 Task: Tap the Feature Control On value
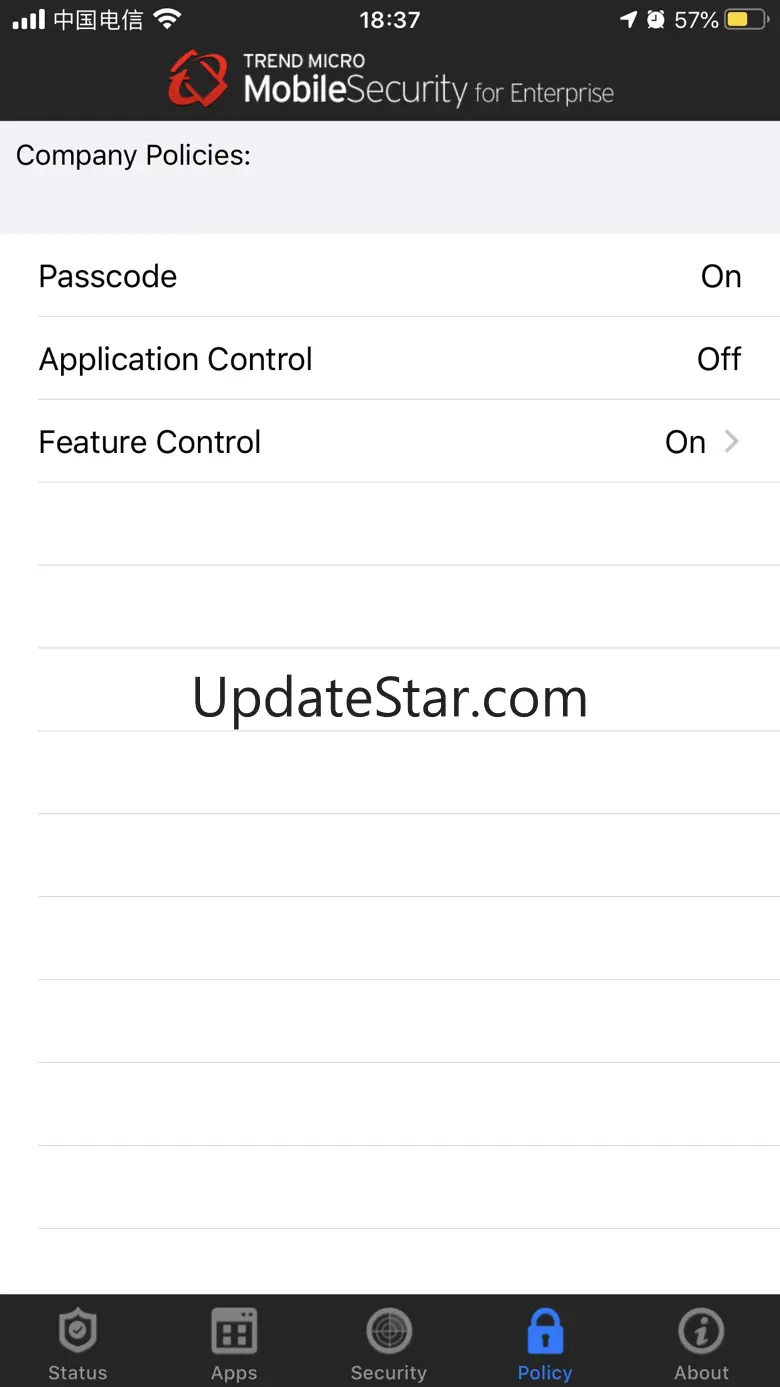pyautogui.click(x=686, y=442)
